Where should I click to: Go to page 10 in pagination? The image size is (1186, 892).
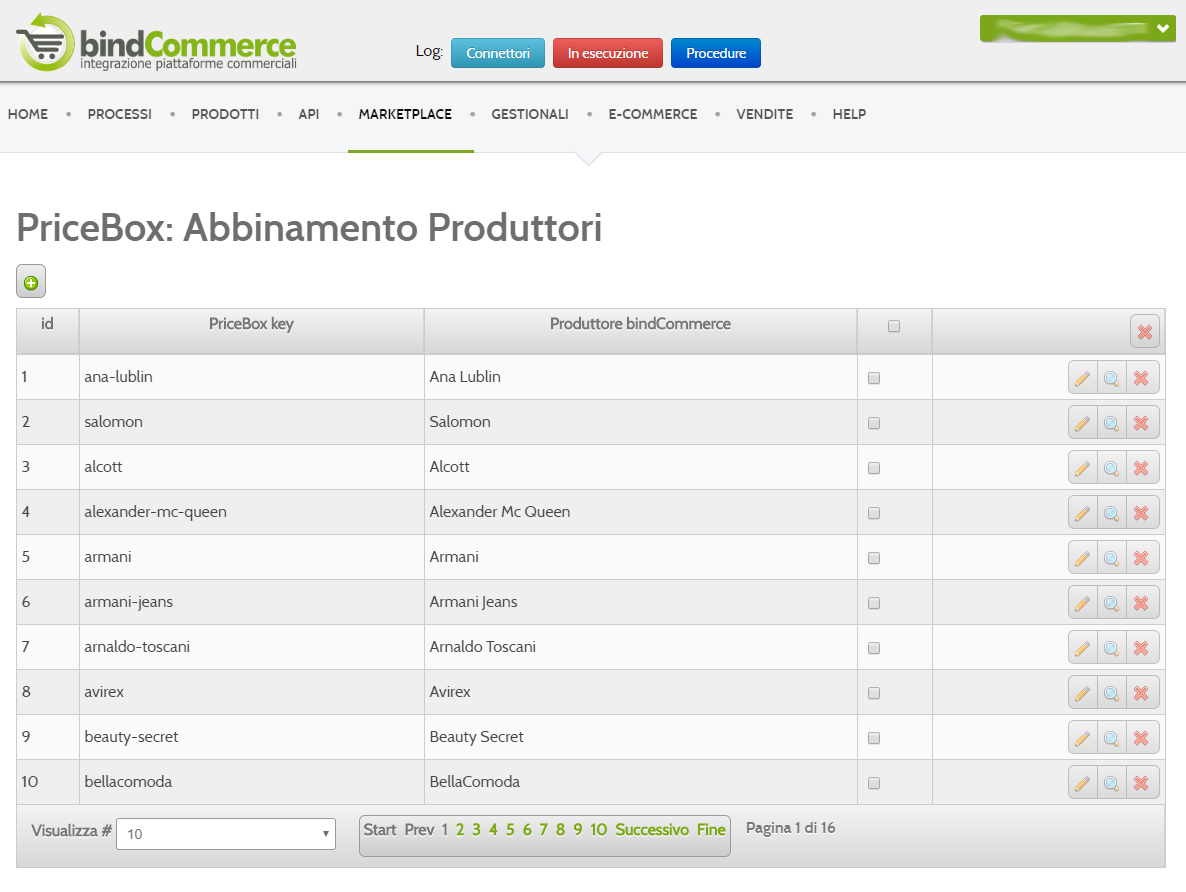pos(598,830)
